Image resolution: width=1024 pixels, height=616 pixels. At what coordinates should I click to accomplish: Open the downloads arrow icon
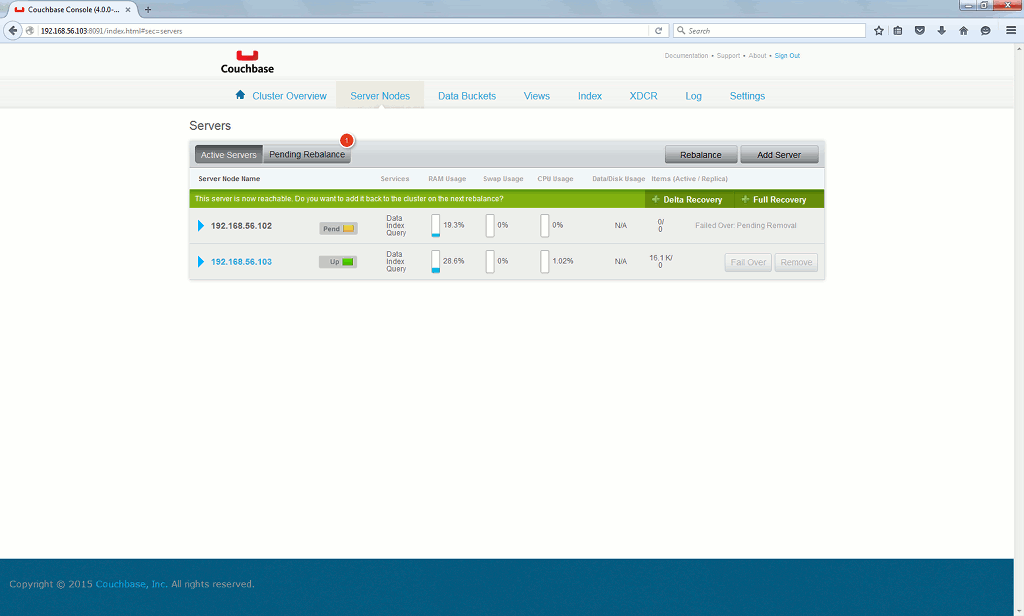[x=942, y=31]
